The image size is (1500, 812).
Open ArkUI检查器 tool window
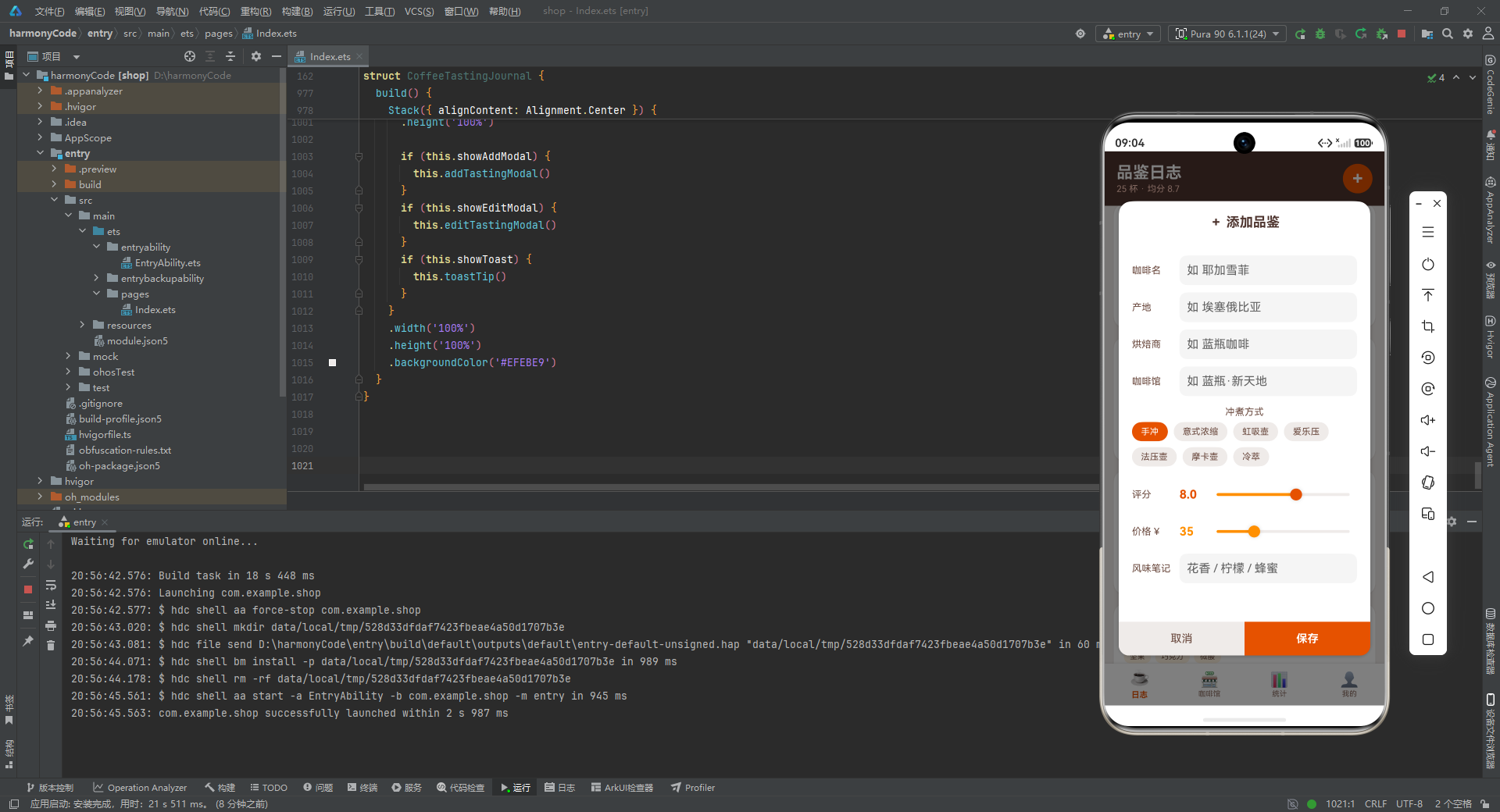pyautogui.click(x=622, y=787)
